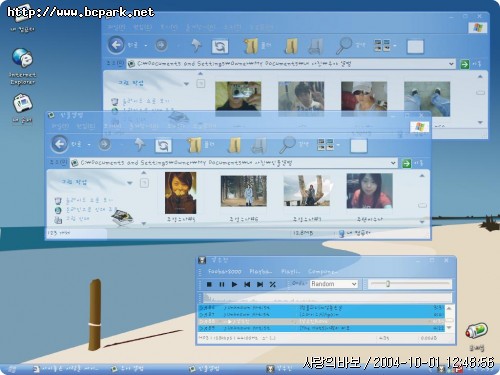Select the forest path photo thumbnail

pos(243,191)
